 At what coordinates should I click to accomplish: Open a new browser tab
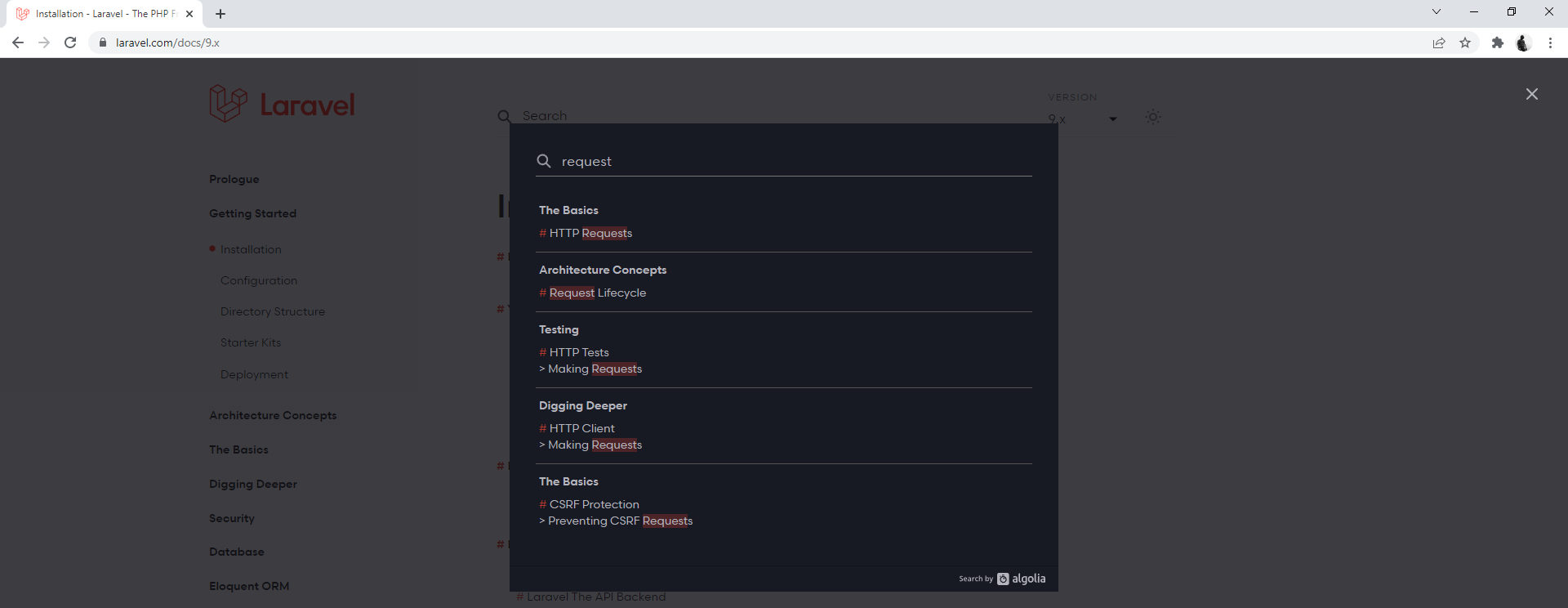point(220,14)
